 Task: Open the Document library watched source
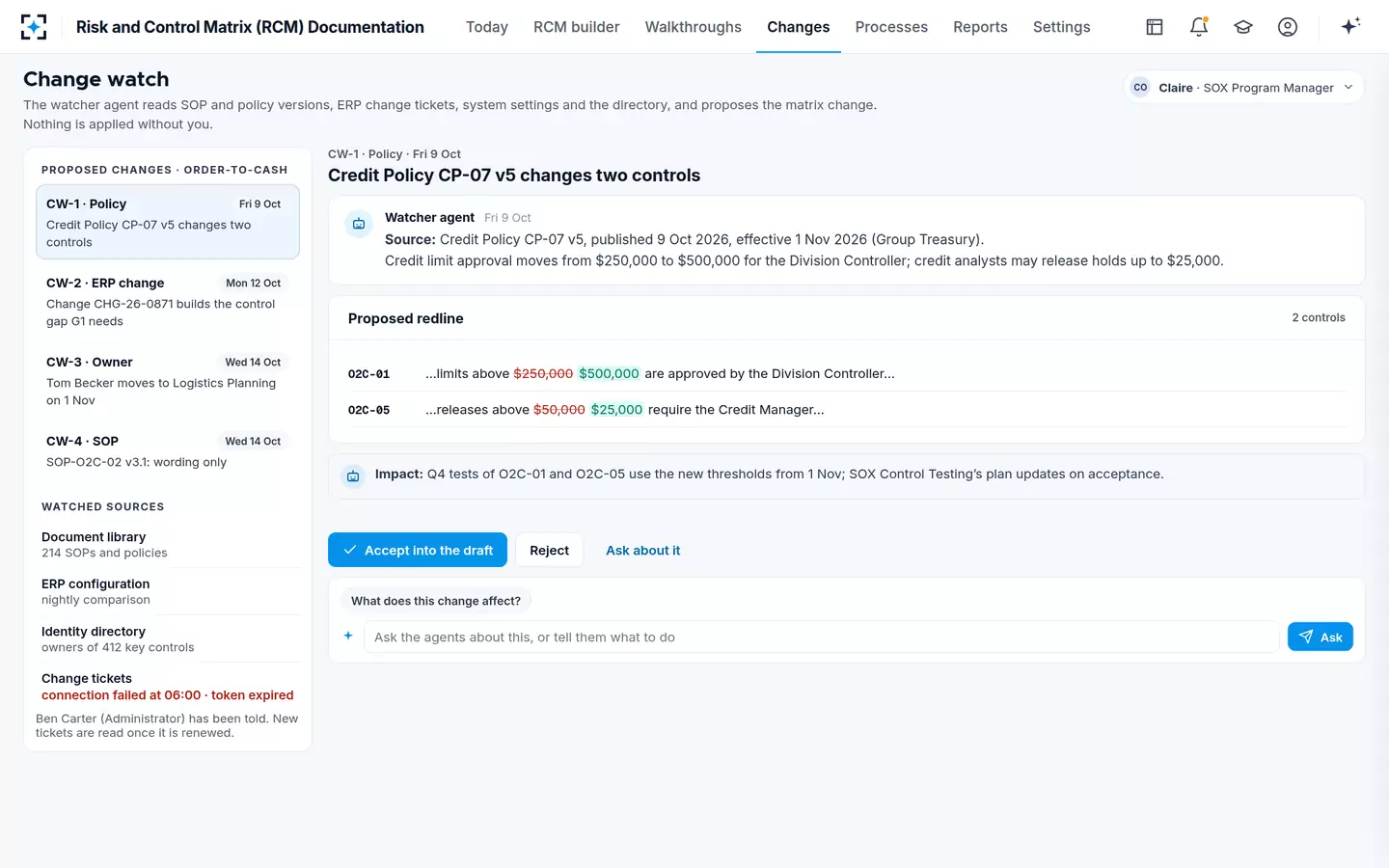click(x=170, y=544)
